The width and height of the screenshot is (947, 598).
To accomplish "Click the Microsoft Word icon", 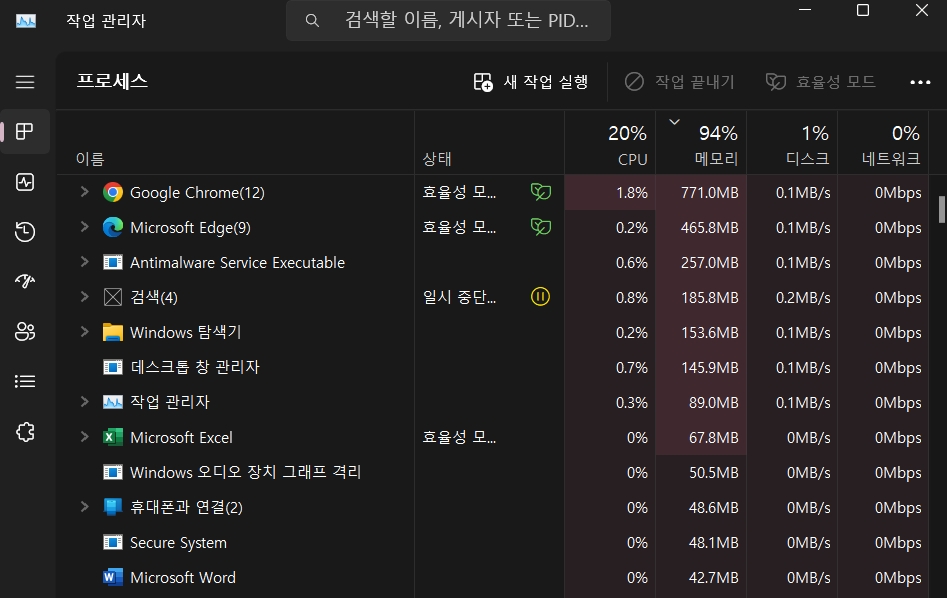I will pyautogui.click(x=112, y=577).
